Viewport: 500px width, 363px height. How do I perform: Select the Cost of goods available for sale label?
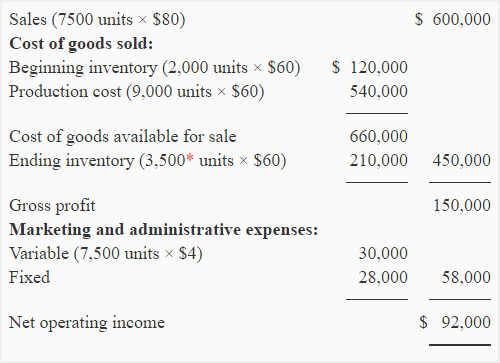pyautogui.click(x=123, y=137)
